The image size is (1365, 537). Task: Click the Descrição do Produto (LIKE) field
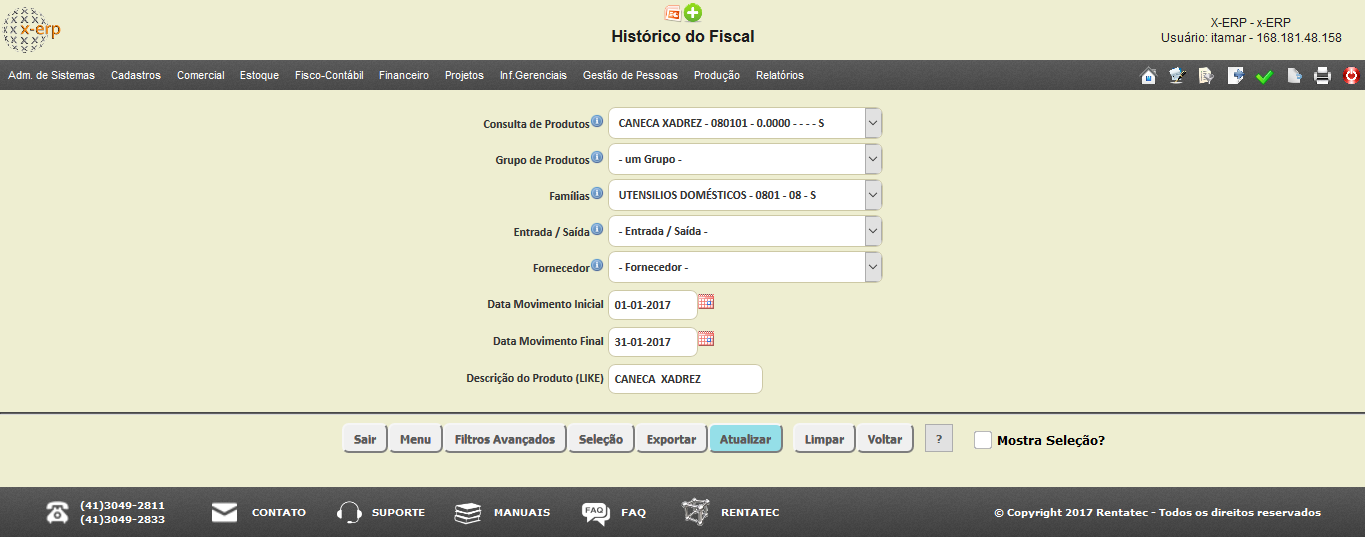pyautogui.click(x=685, y=379)
